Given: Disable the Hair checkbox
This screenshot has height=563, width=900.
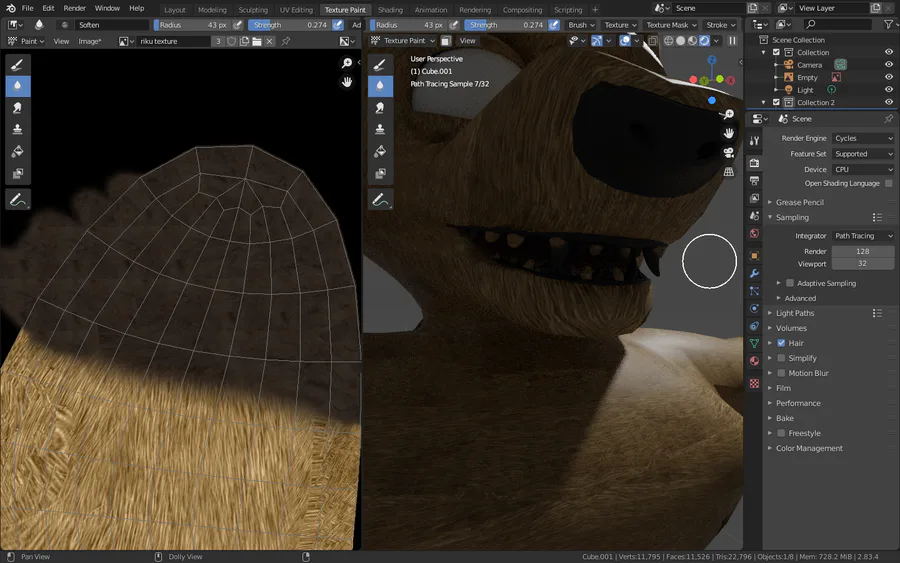Looking at the screenshot, I should pos(781,343).
